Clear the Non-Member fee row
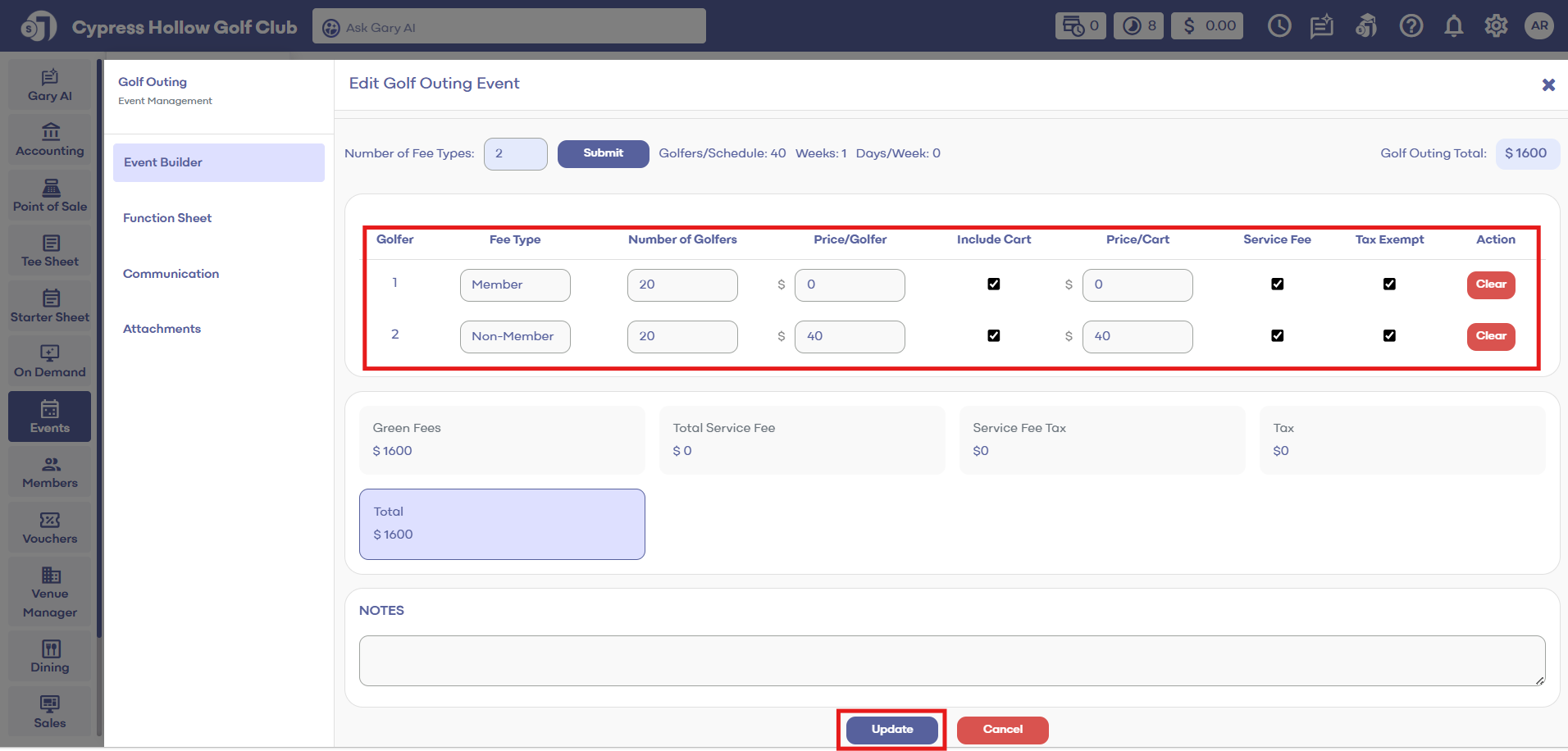This screenshot has width=1568, height=751. pyautogui.click(x=1490, y=336)
